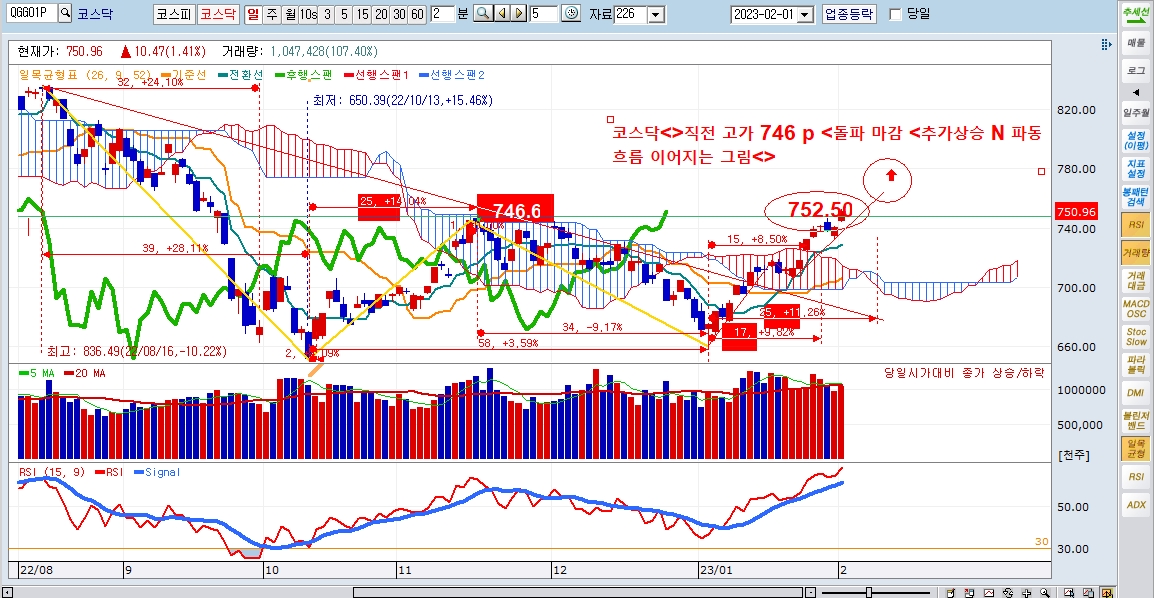Click the orange highlighted icon at bottom toolbar end
The width and height of the screenshot is (1154, 598).
point(1107,592)
